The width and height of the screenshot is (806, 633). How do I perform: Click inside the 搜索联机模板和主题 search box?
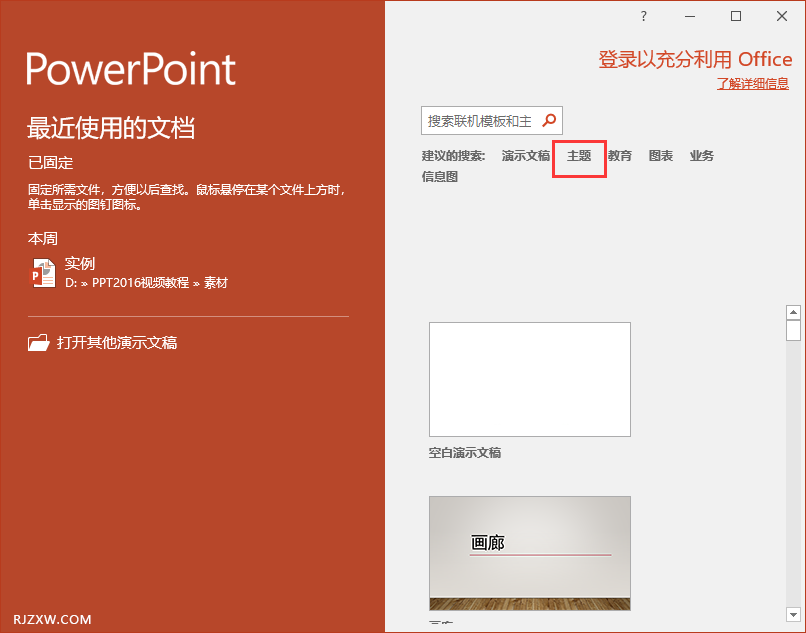click(480, 120)
